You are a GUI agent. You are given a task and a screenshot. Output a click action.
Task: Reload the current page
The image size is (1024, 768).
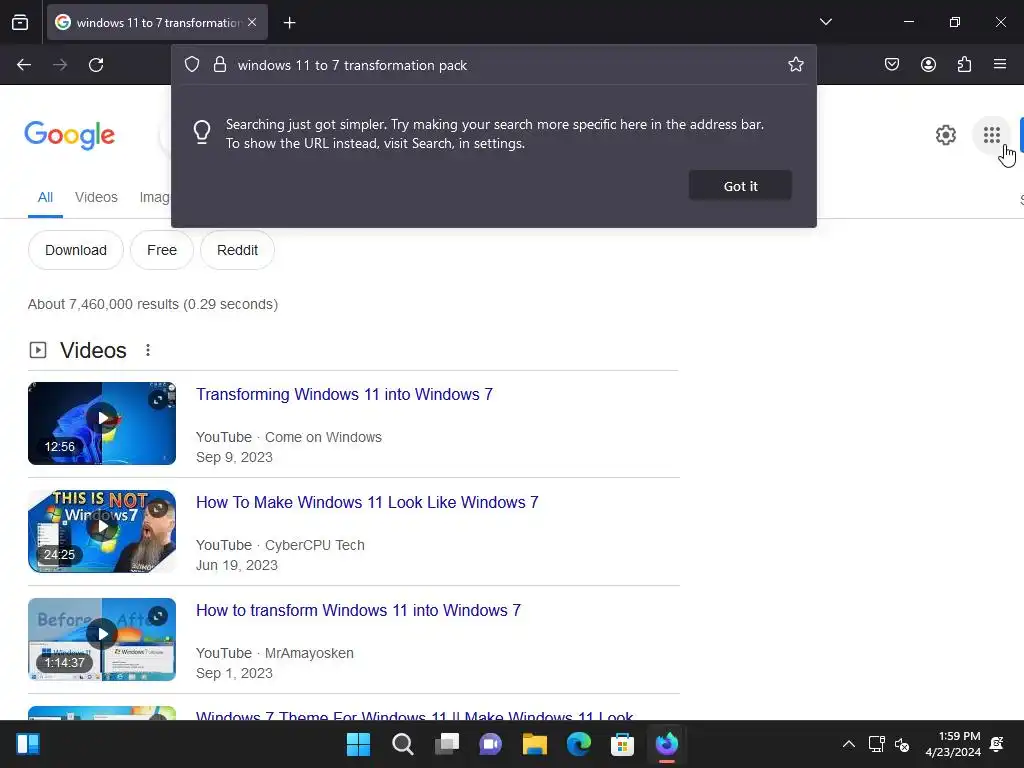tap(96, 65)
